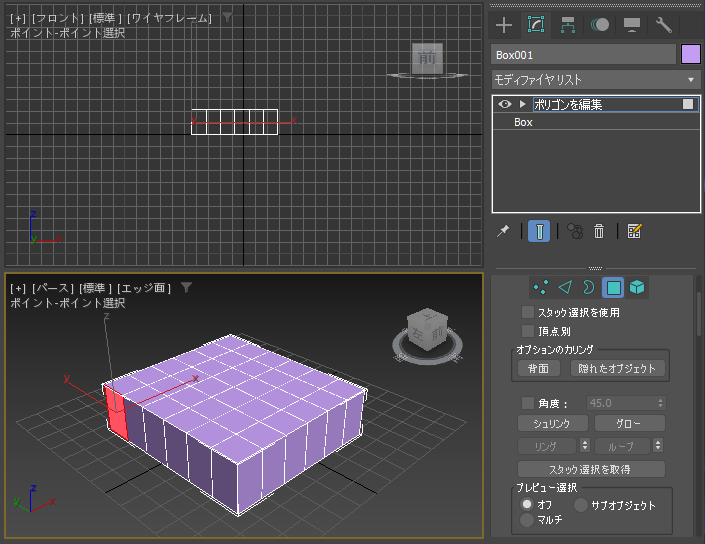Open front viewport [フロント] view menu
This screenshot has height=544, width=705.
coord(58,18)
